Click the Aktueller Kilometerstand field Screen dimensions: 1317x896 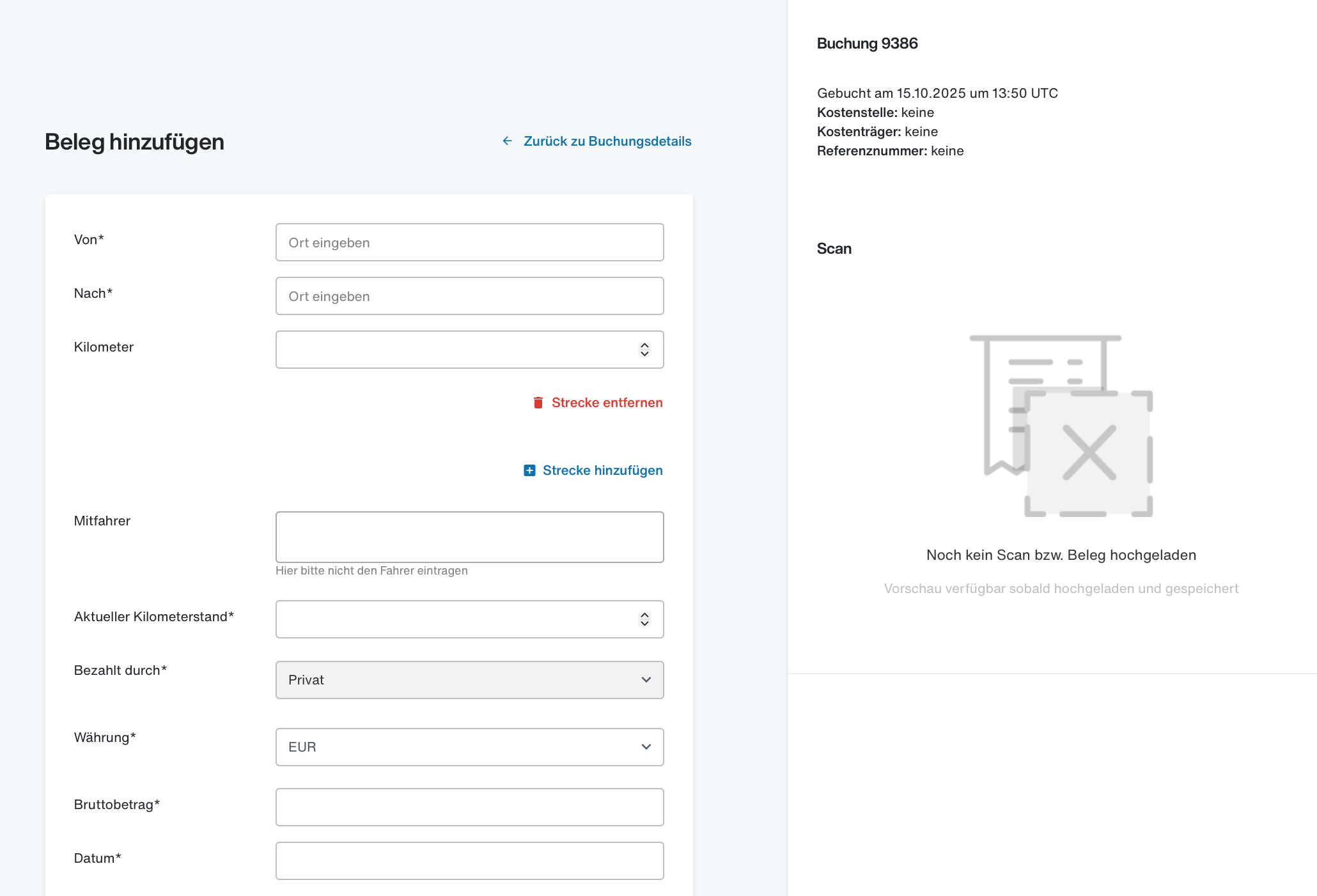(x=470, y=619)
